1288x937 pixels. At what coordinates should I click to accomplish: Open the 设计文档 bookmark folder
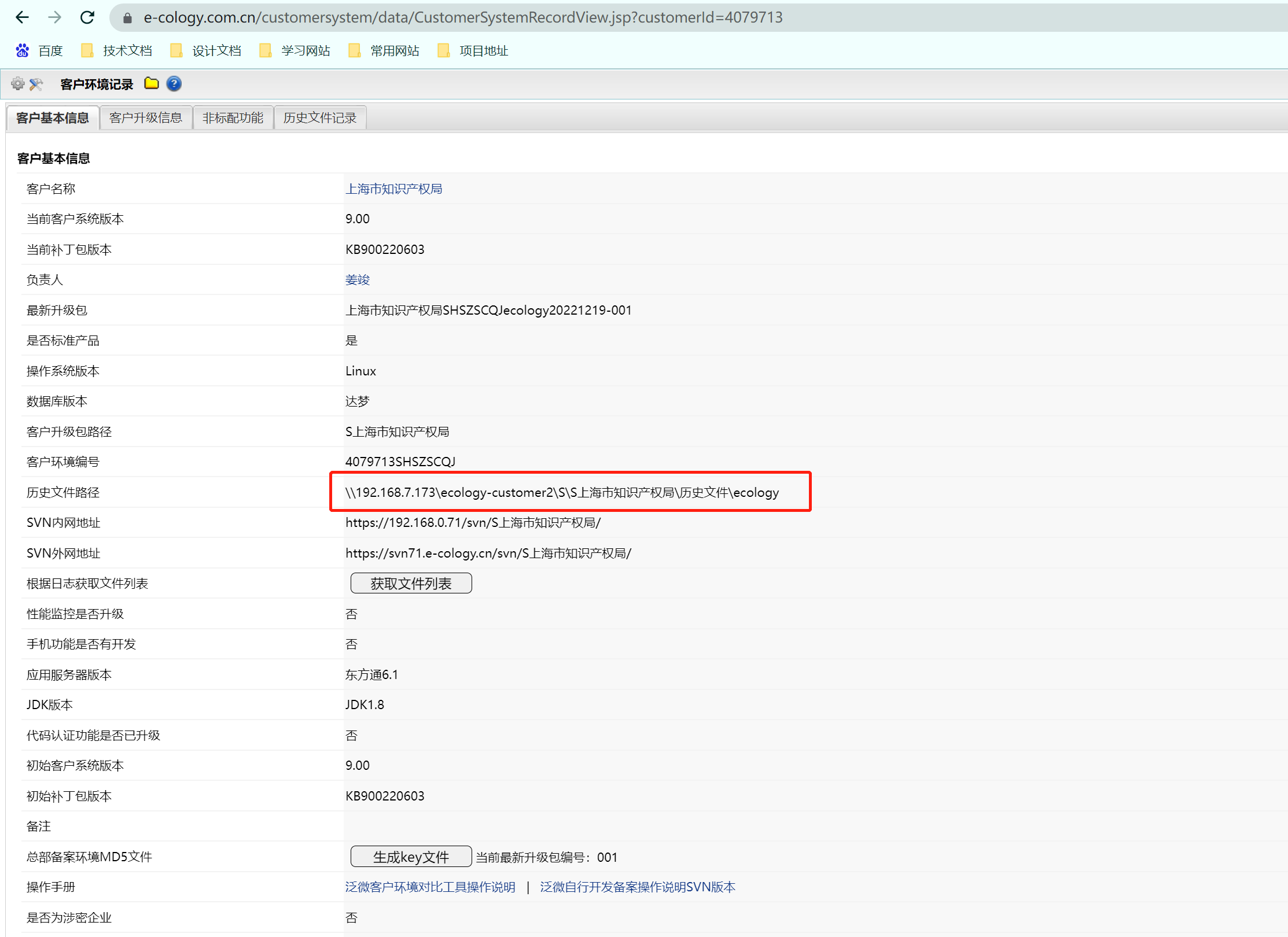pyautogui.click(x=206, y=51)
